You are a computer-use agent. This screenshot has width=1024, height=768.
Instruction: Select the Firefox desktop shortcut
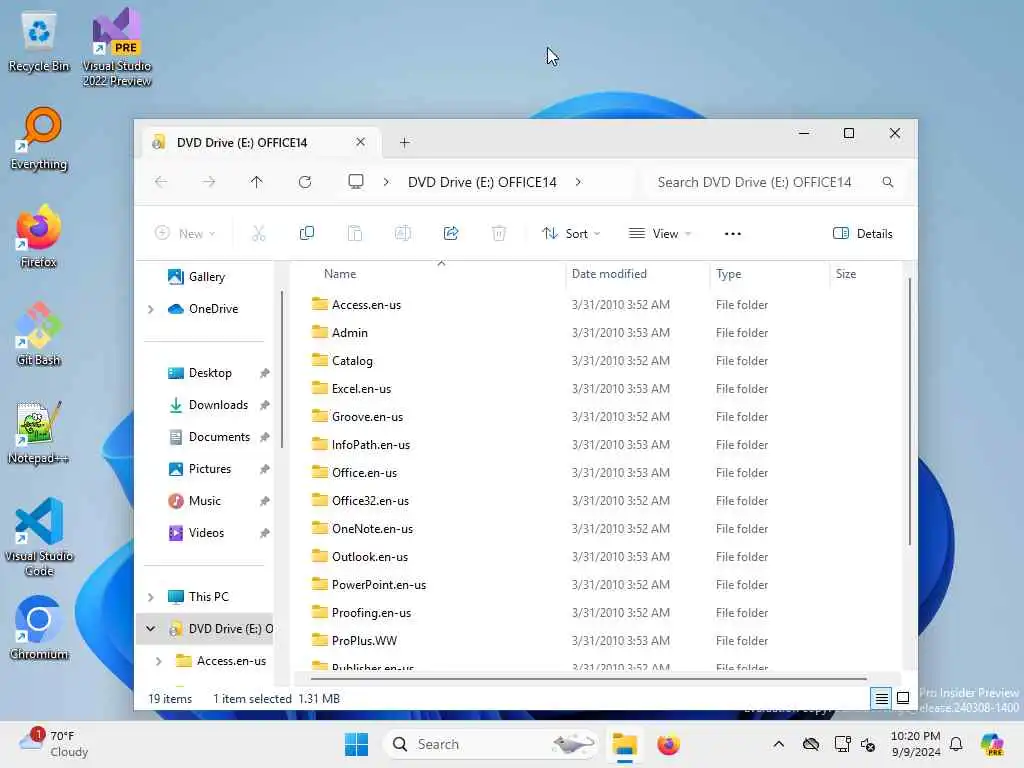click(39, 236)
